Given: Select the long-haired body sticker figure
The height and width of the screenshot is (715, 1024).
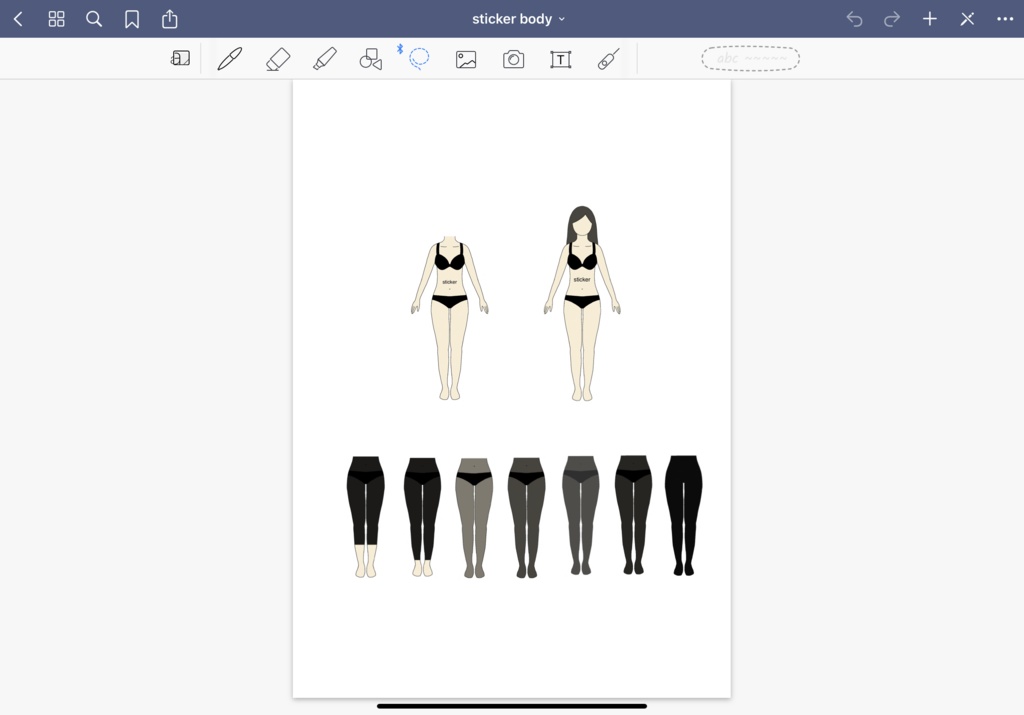Looking at the screenshot, I should tap(582, 304).
